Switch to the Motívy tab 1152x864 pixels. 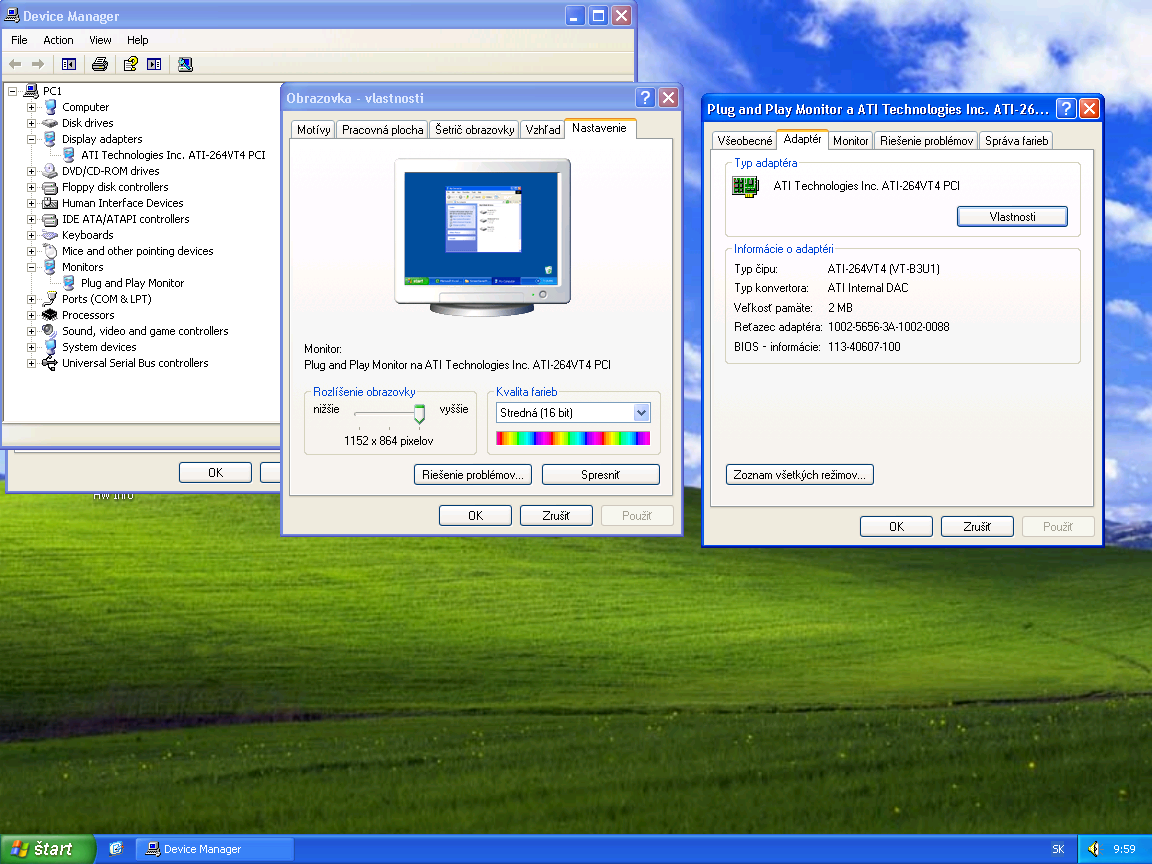pyautogui.click(x=314, y=129)
